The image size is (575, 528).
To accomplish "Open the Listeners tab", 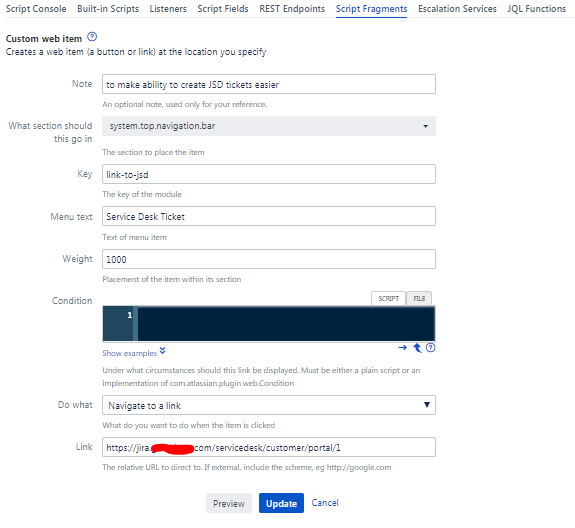I will pos(168,9).
